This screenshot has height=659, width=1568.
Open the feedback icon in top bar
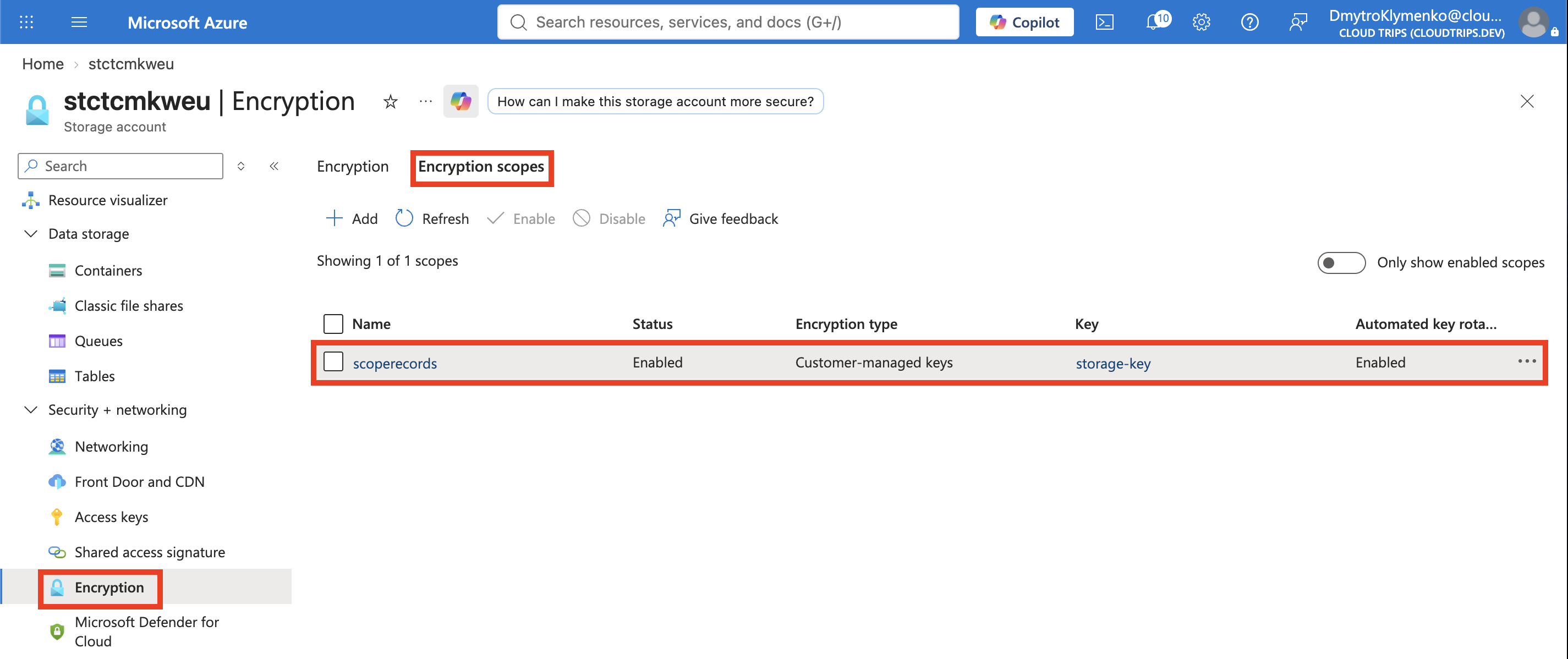(1298, 23)
